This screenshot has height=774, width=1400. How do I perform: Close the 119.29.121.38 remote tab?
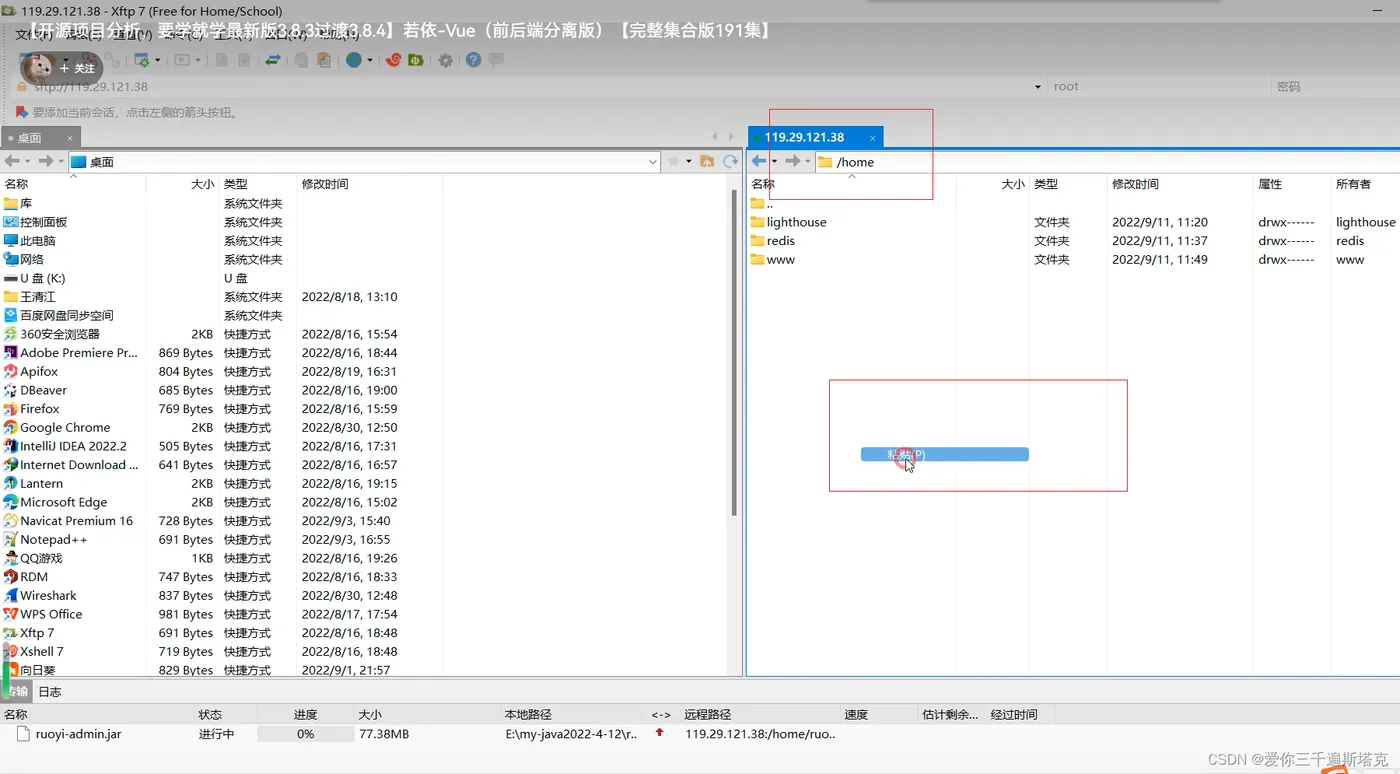click(873, 138)
